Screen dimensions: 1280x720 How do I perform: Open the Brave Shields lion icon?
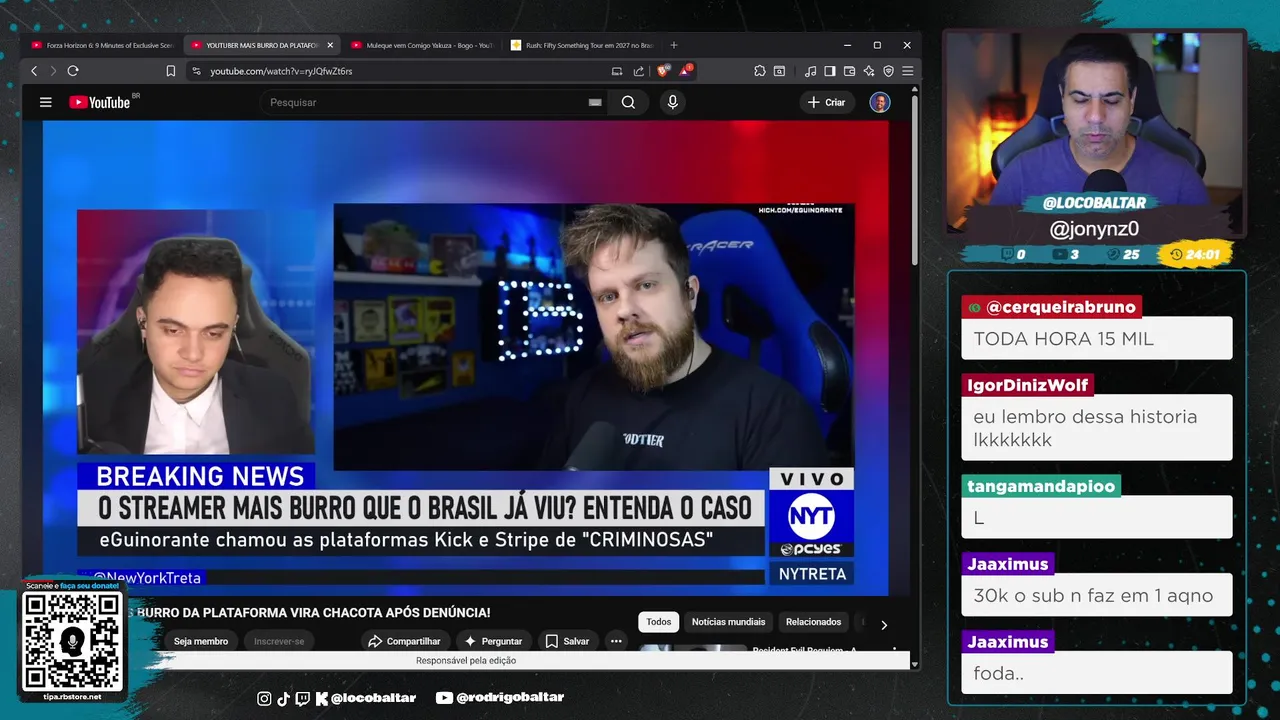point(663,71)
